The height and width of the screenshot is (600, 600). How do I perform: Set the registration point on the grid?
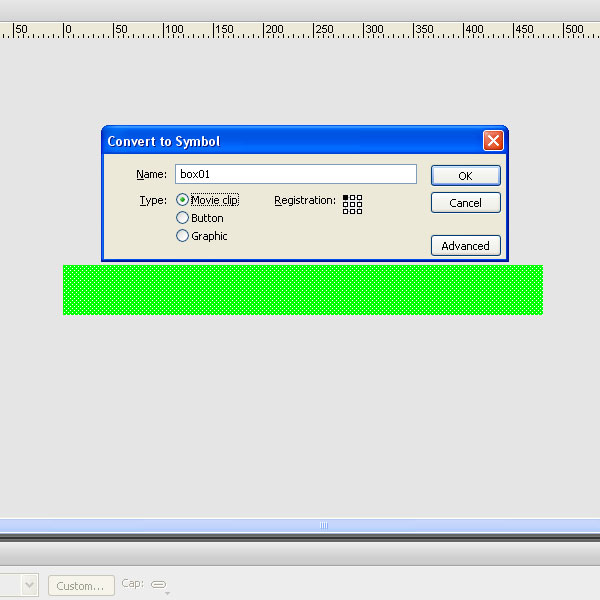(352, 204)
